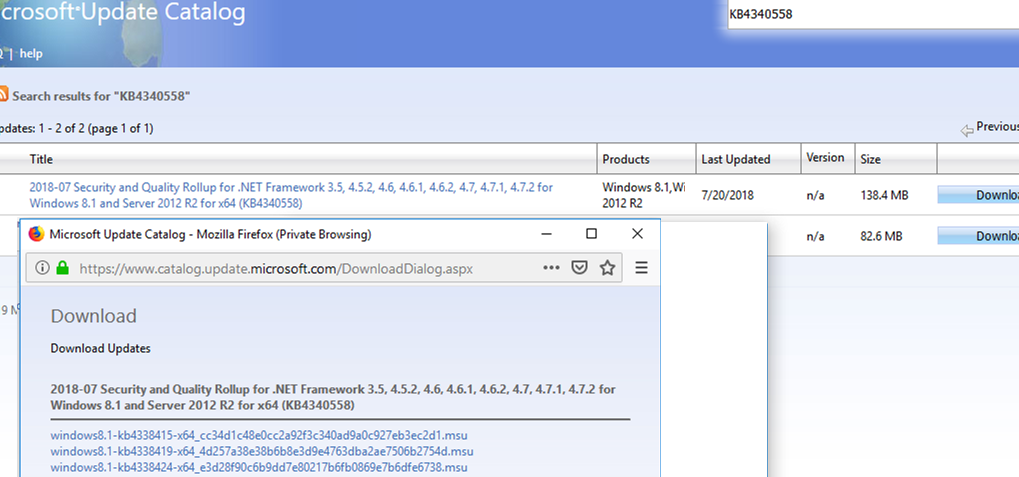Screen dimensions: 1019x477
Task: Click the Download heading in the popup
Action: click(x=94, y=316)
